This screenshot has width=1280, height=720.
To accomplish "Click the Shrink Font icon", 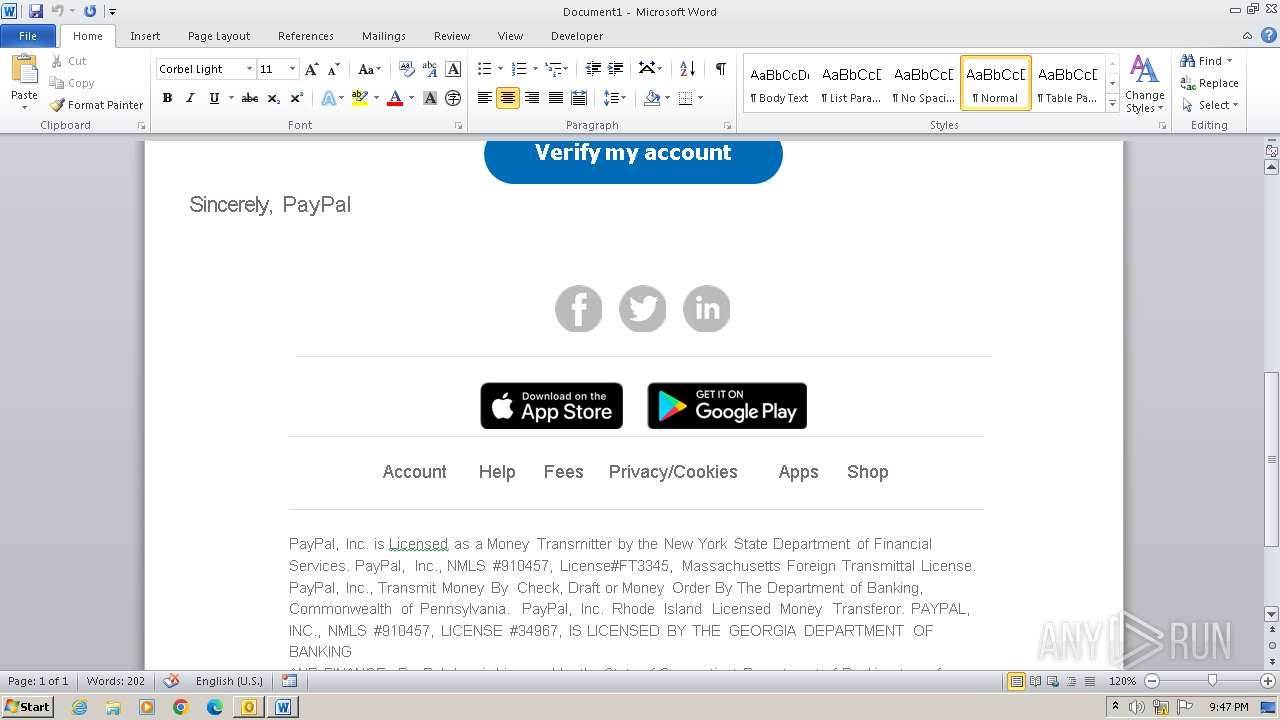I will click(334, 69).
